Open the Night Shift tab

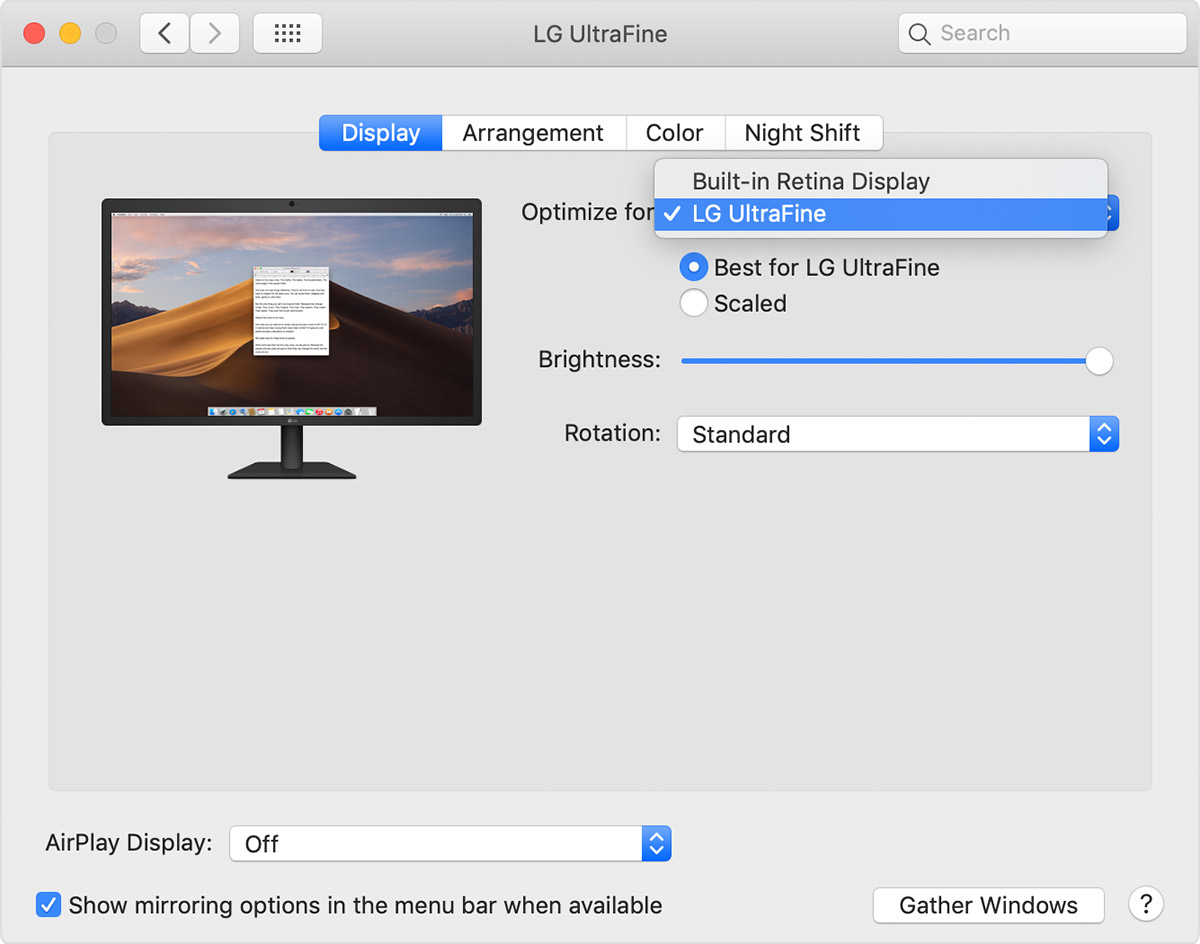(x=803, y=133)
